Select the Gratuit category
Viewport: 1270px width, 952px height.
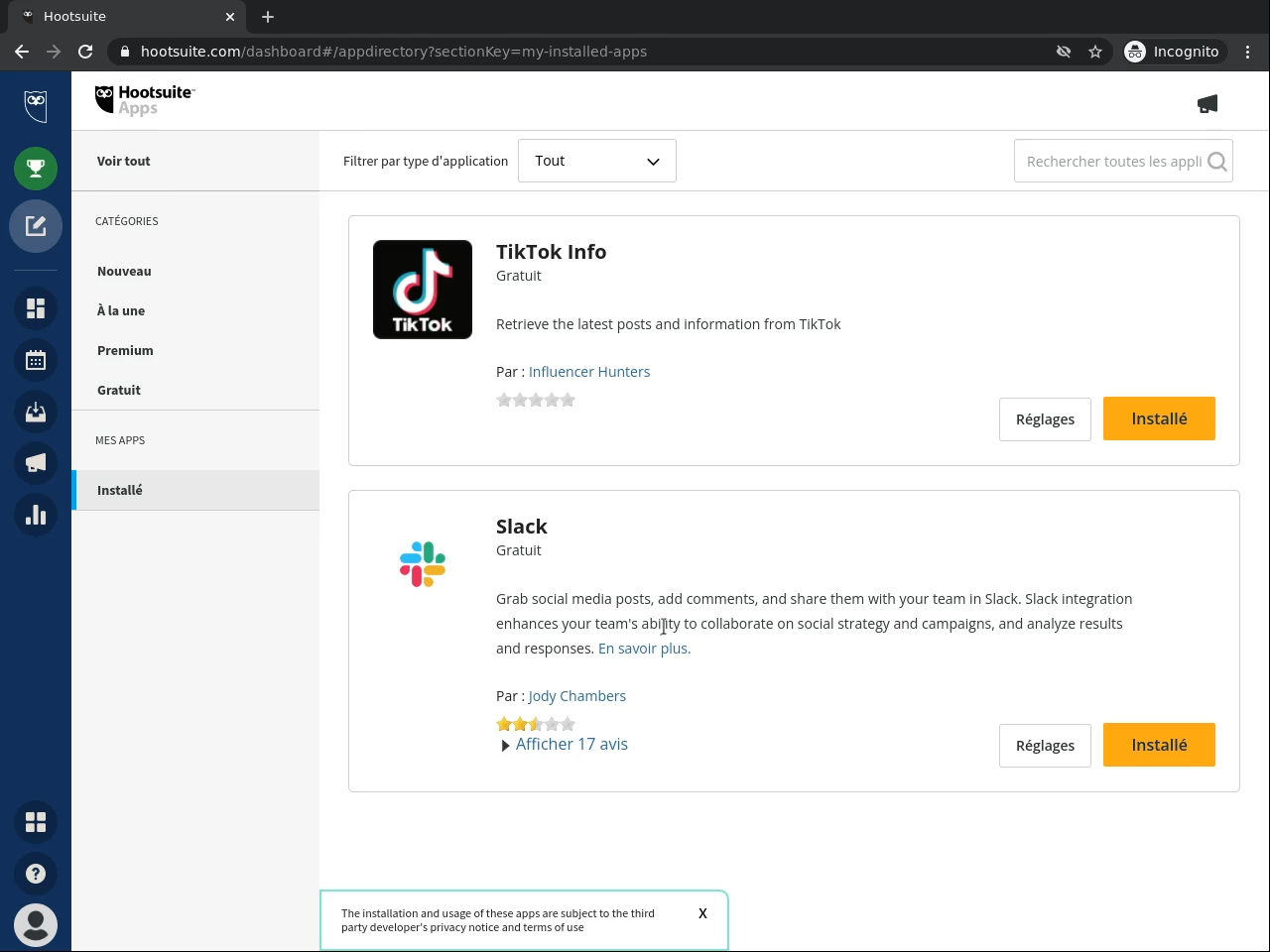pyautogui.click(x=119, y=391)
